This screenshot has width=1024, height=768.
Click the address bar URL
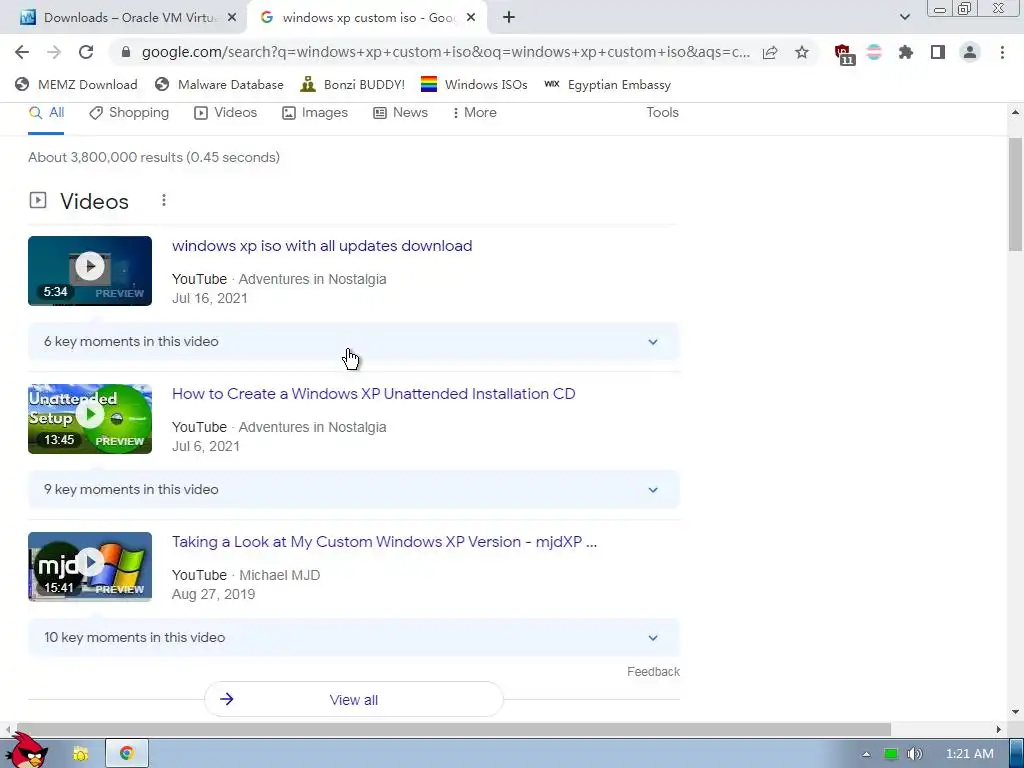[445, 52]
